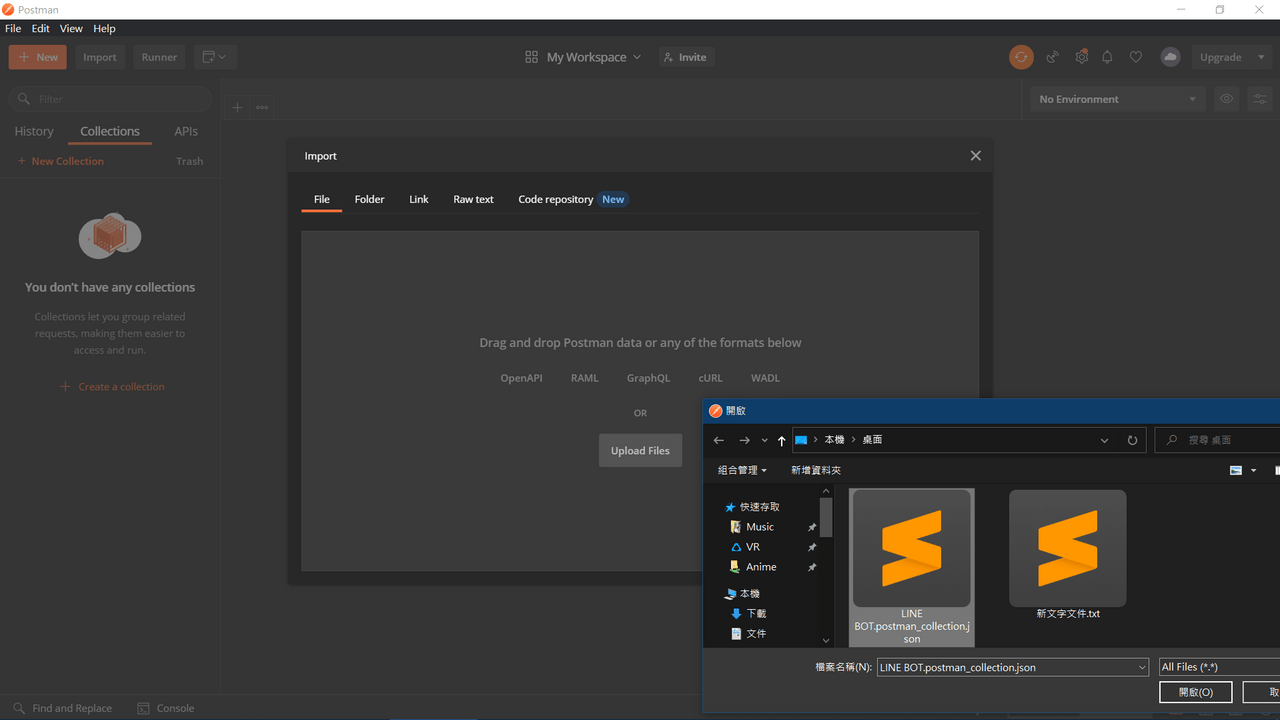Add a new request tab with plus icon
Image resolution: width=1280 pixels, height=720 pixels.
pos(237,107)
